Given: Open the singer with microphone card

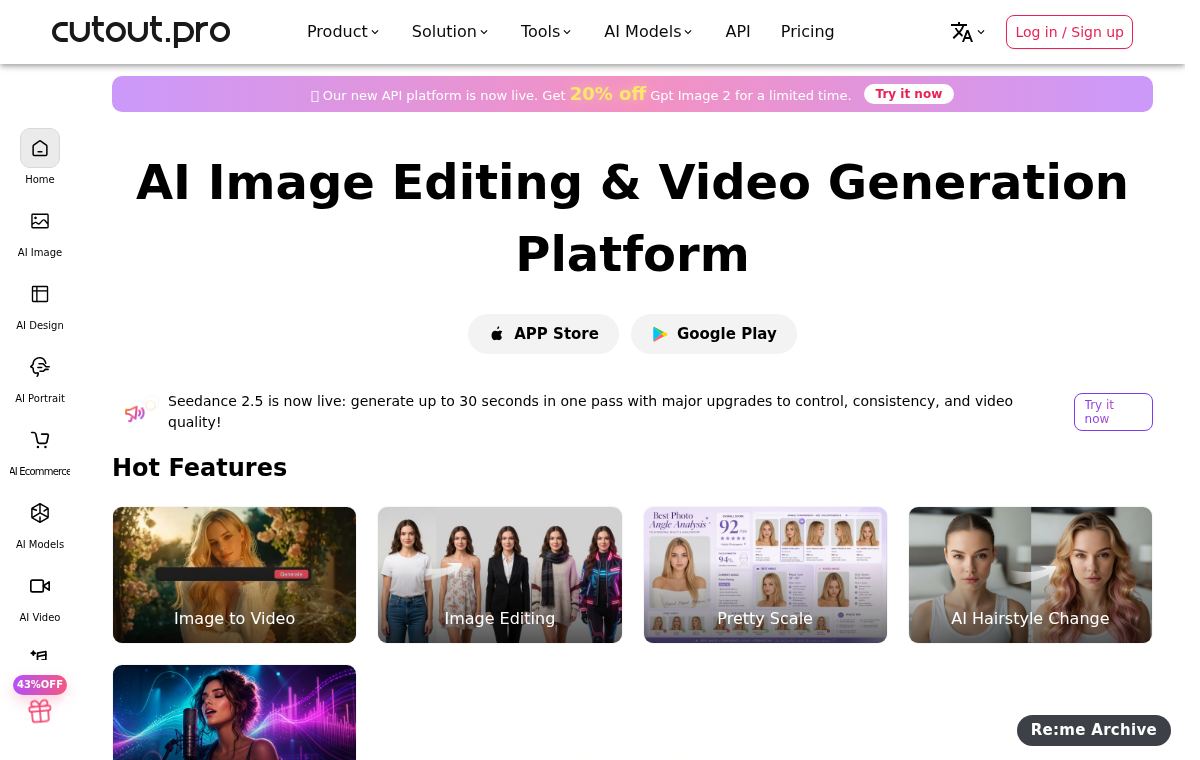Looking at the screenshot, I should (x=234, y=712).
